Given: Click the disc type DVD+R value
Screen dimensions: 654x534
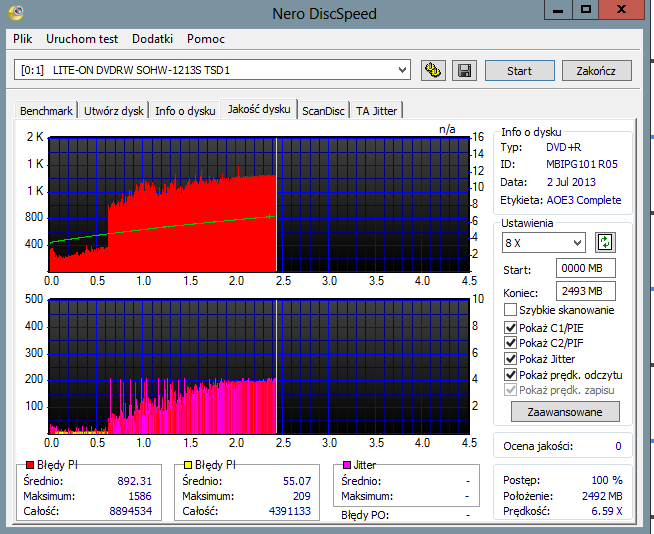Looking at the screenshot, I should click(x=563, y=147).
